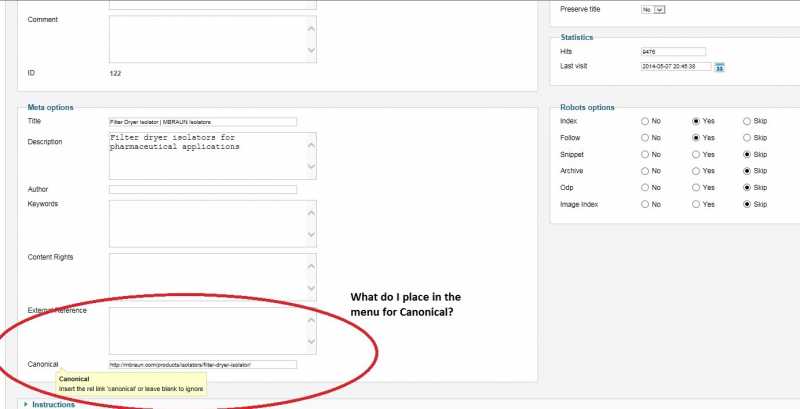Viewport: 800px width, 409px height.
Task: Click the Hits number field
Action: point(673,52)
